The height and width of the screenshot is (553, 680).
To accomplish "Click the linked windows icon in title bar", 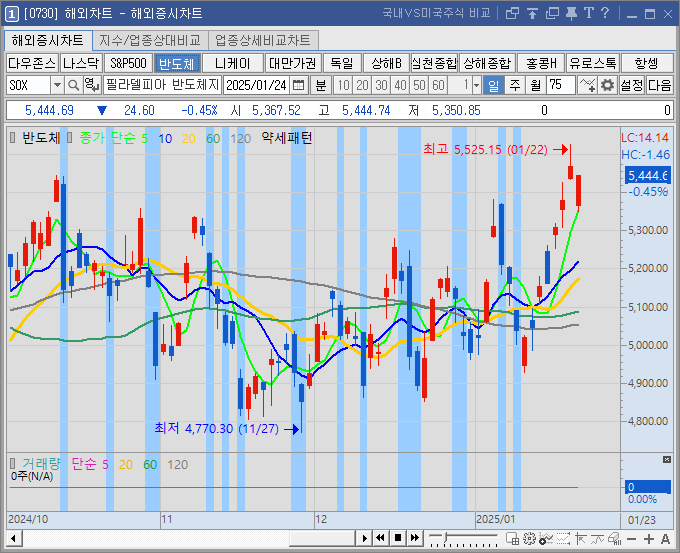I will [x=512, y=13].
